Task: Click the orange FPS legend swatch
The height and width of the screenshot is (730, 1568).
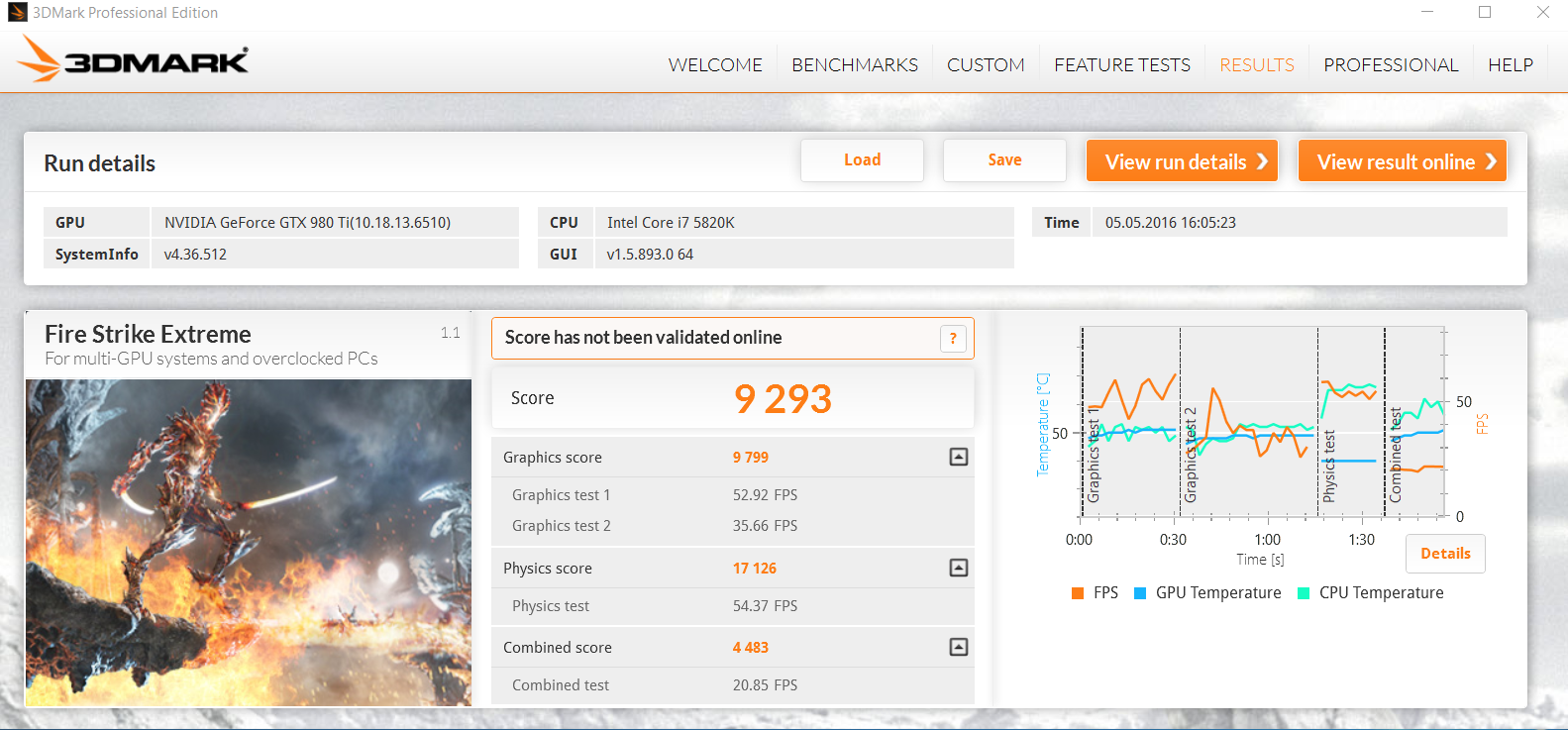Action: click(x=1078, y=593)
